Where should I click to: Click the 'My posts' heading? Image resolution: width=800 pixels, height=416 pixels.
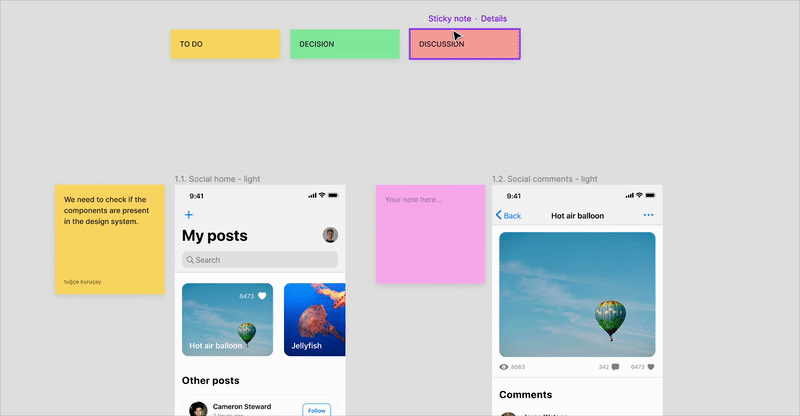(214, 235)
